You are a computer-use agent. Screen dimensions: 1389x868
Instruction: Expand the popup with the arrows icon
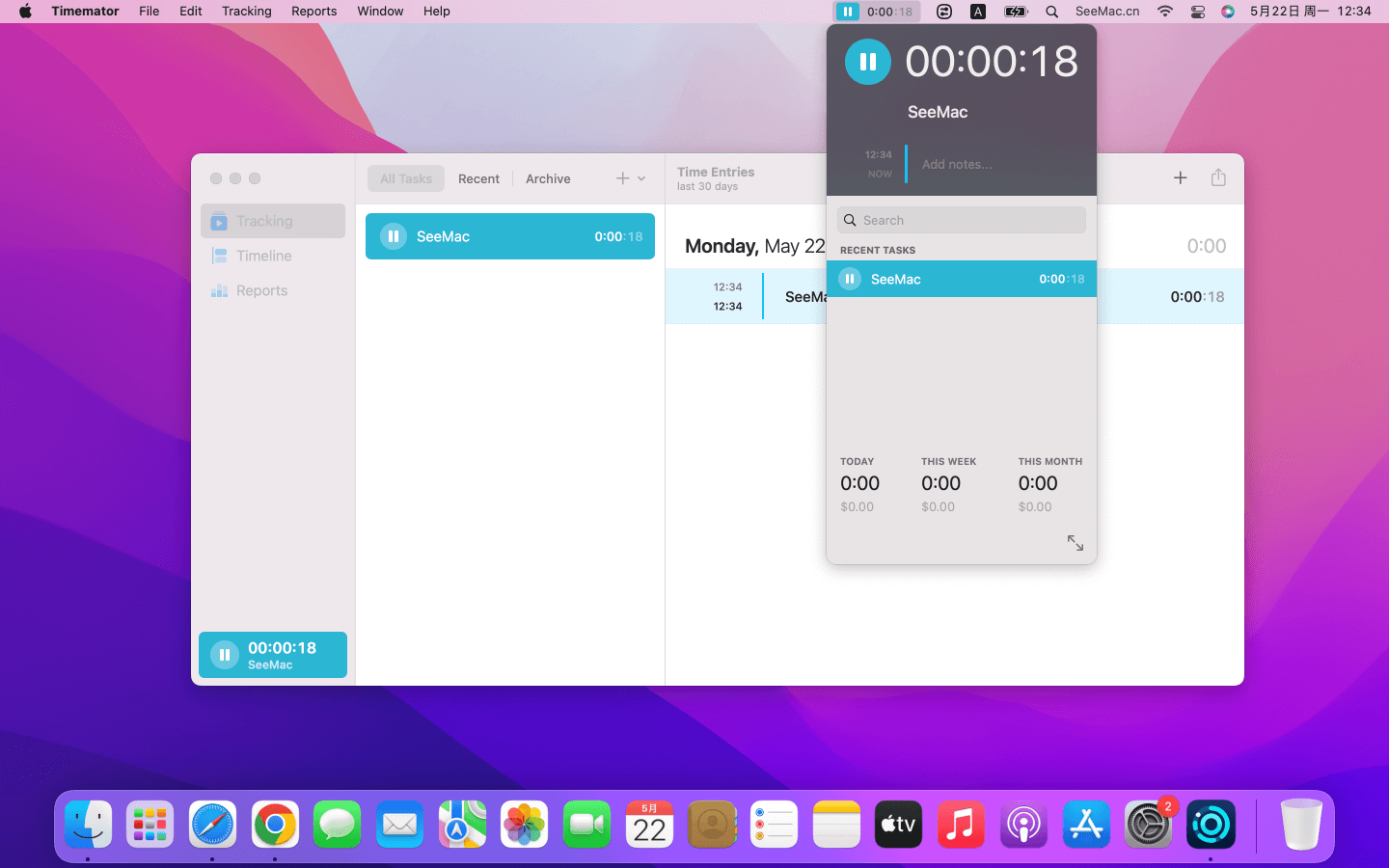tap(1076, 543)
